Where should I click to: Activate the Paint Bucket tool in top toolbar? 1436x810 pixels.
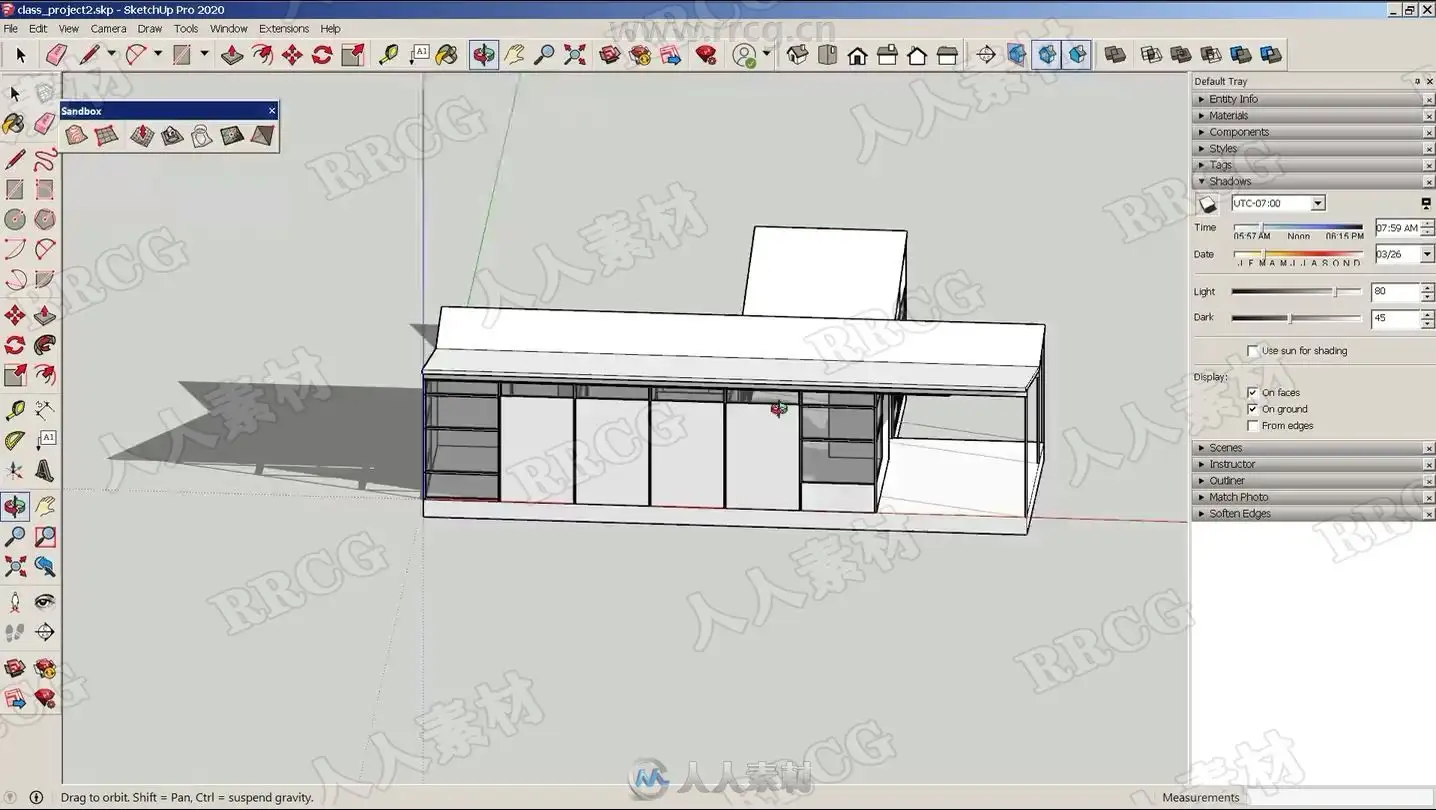[447, 55]
